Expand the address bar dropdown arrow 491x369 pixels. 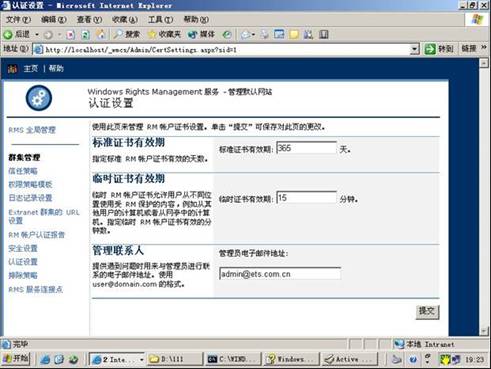[414, 49]
